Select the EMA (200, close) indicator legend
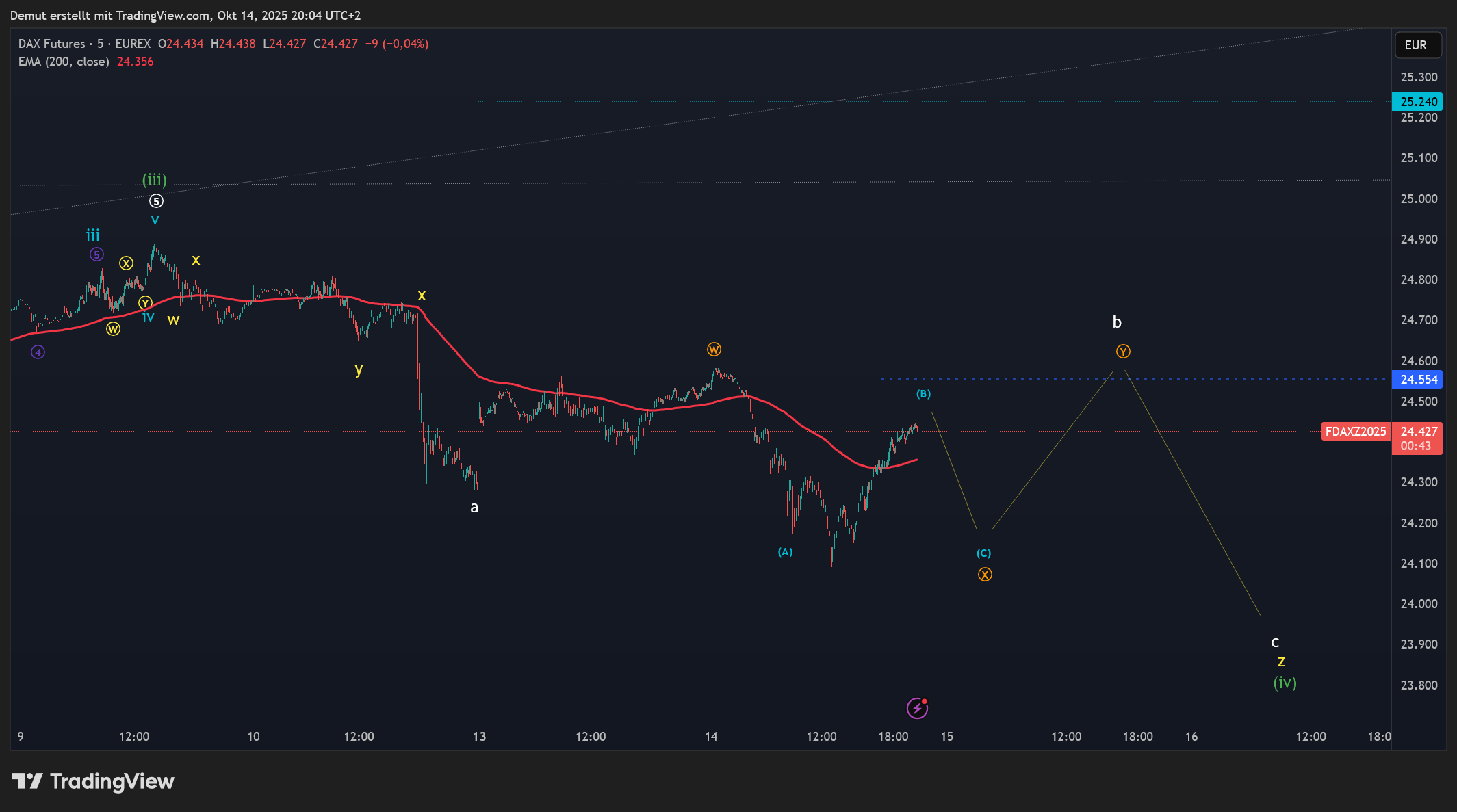1457x812 pixels. [x=64, y=62]
